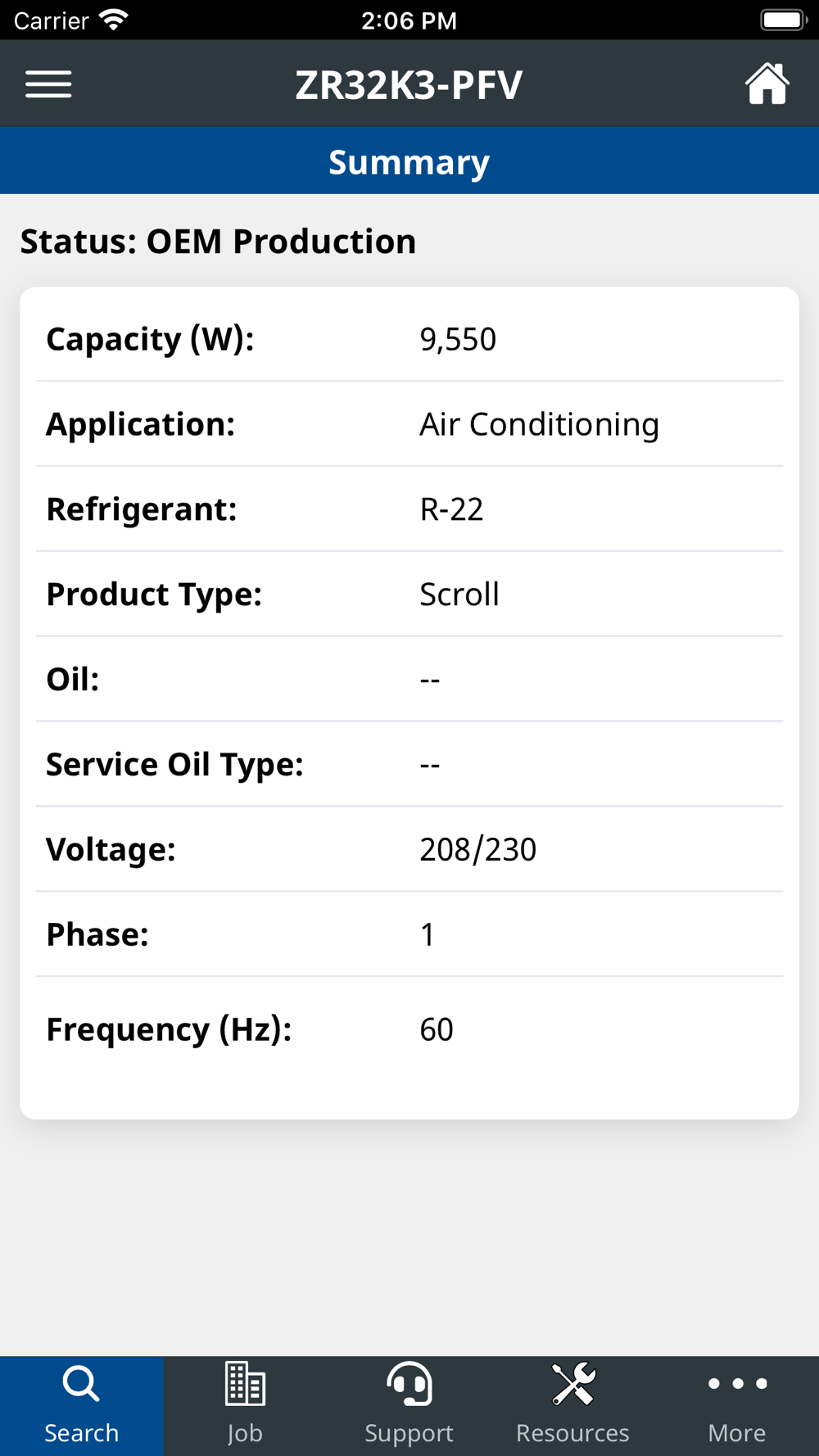
Task: Tap the Frequency (Hz) row
Action: 409,1029
